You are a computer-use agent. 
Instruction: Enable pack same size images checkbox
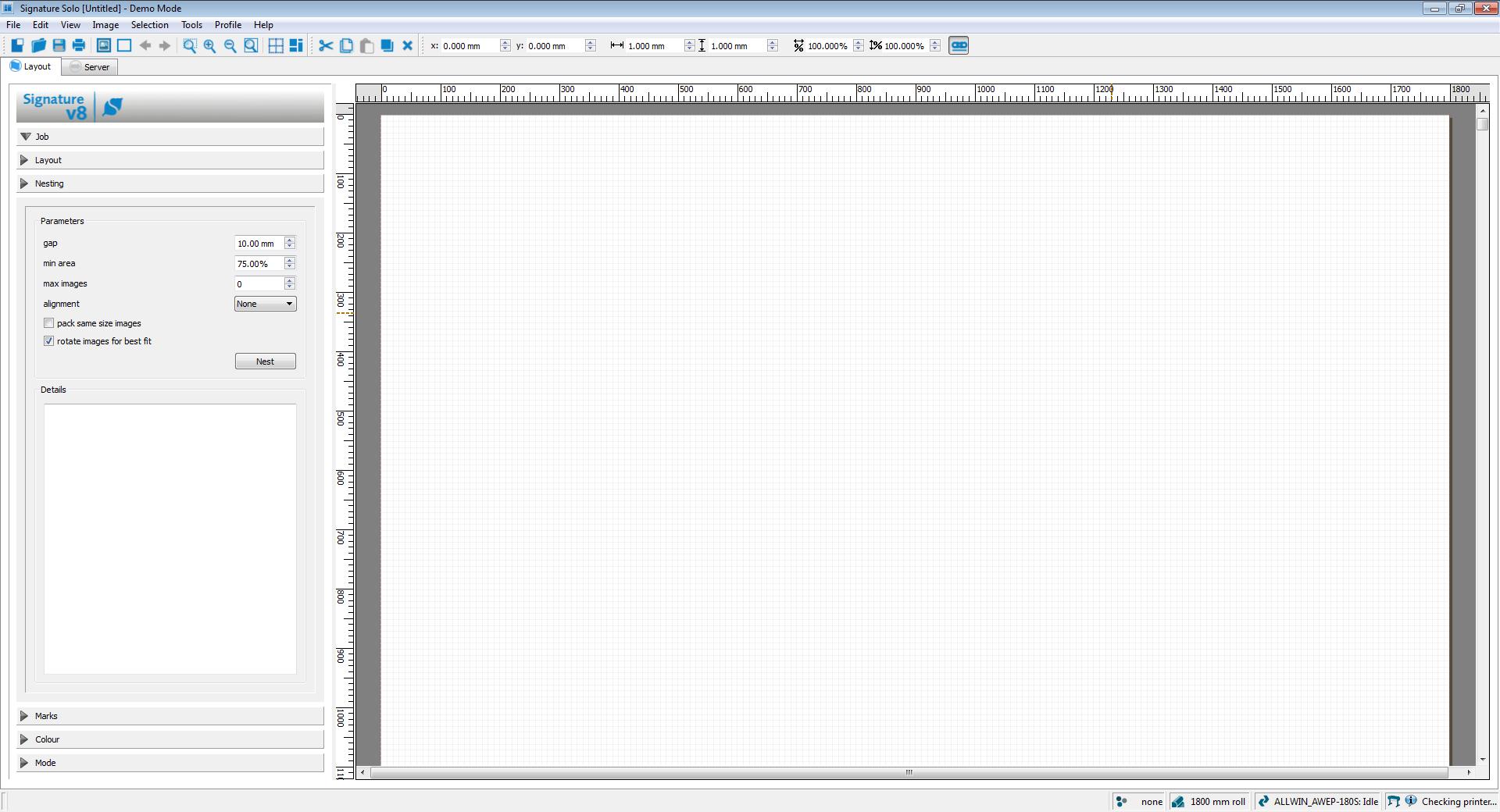pyautogui.click(x=49, y=323)
